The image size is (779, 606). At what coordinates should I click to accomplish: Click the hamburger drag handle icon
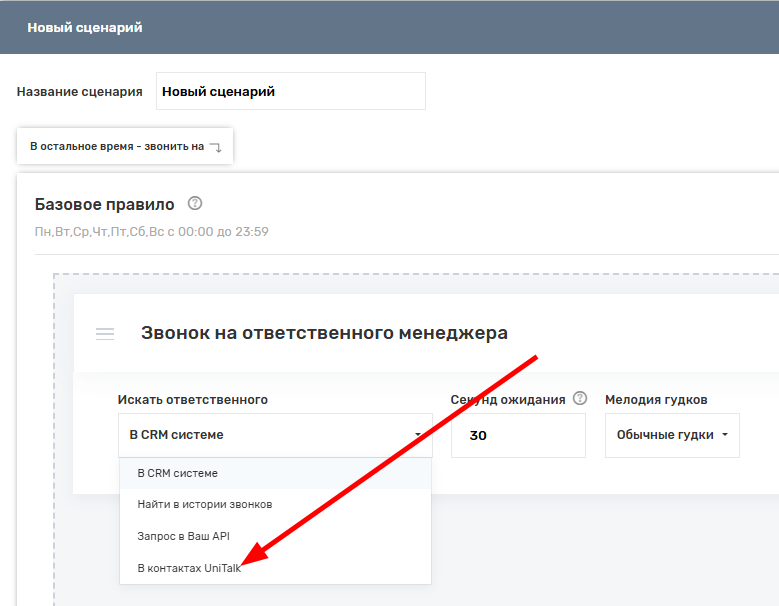[105, 334]
